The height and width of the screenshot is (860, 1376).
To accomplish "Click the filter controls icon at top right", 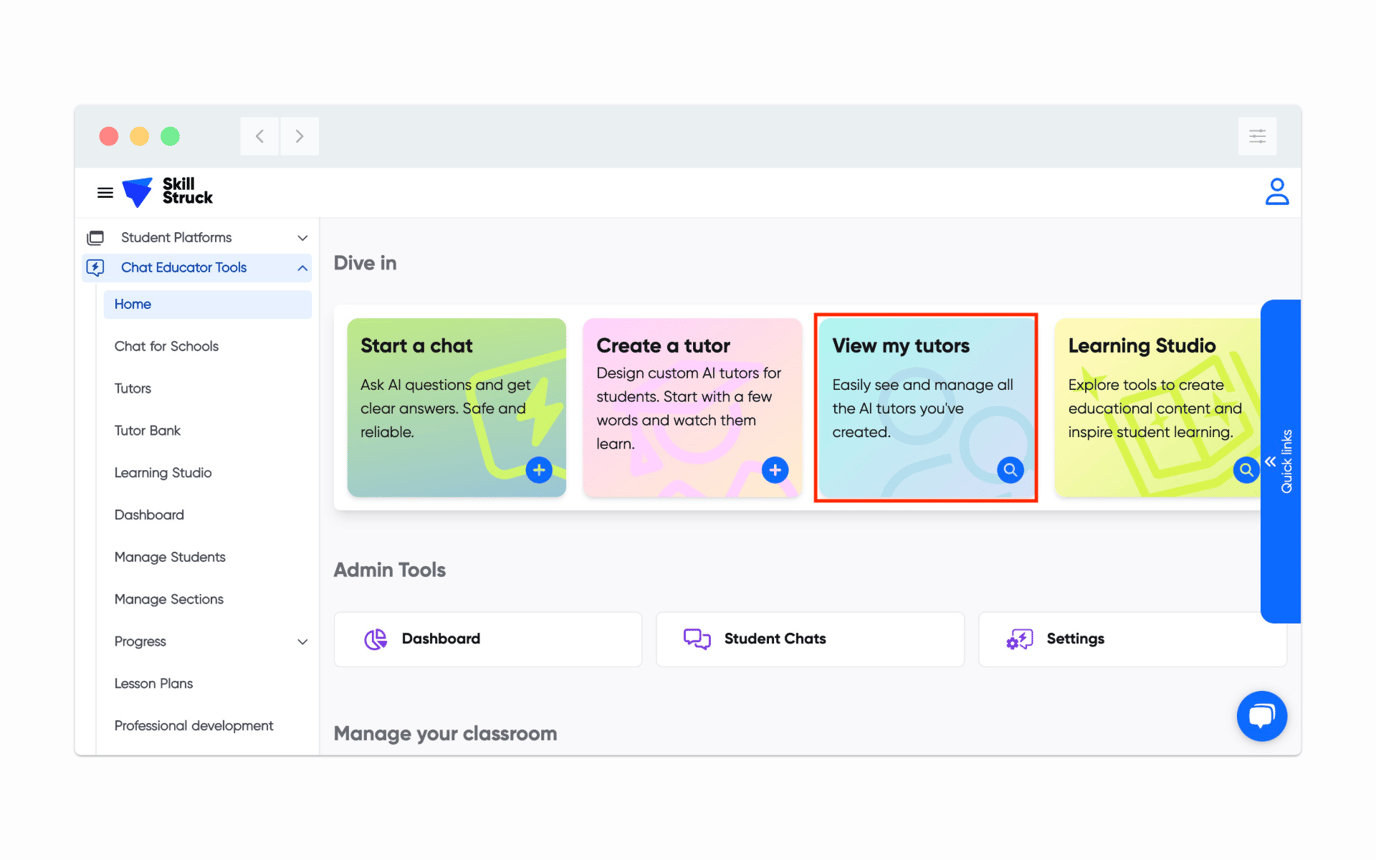I will pos(1257,136).
